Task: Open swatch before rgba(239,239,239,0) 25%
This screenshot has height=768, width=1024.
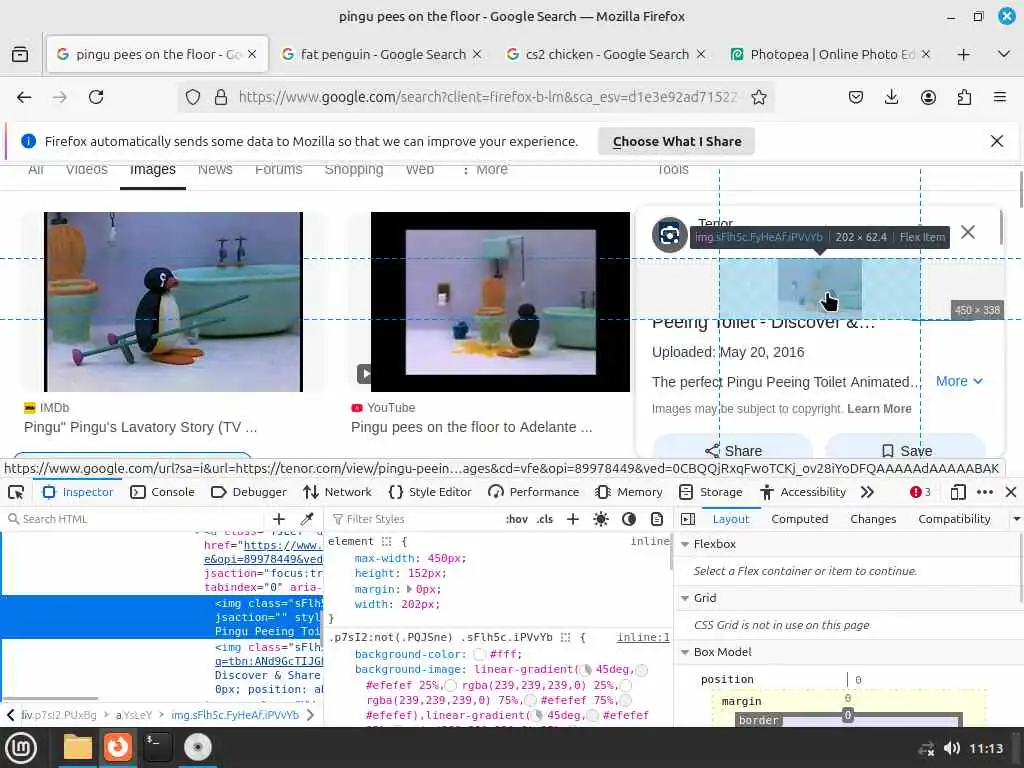Action: point(451,685)
